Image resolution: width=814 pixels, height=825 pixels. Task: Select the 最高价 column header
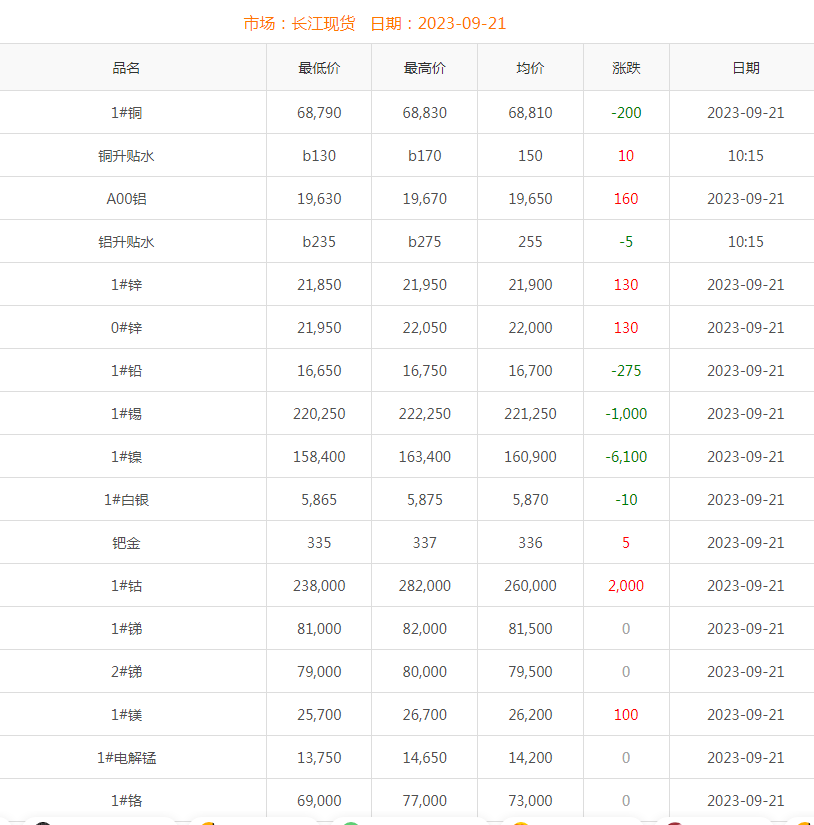(425, 68)
